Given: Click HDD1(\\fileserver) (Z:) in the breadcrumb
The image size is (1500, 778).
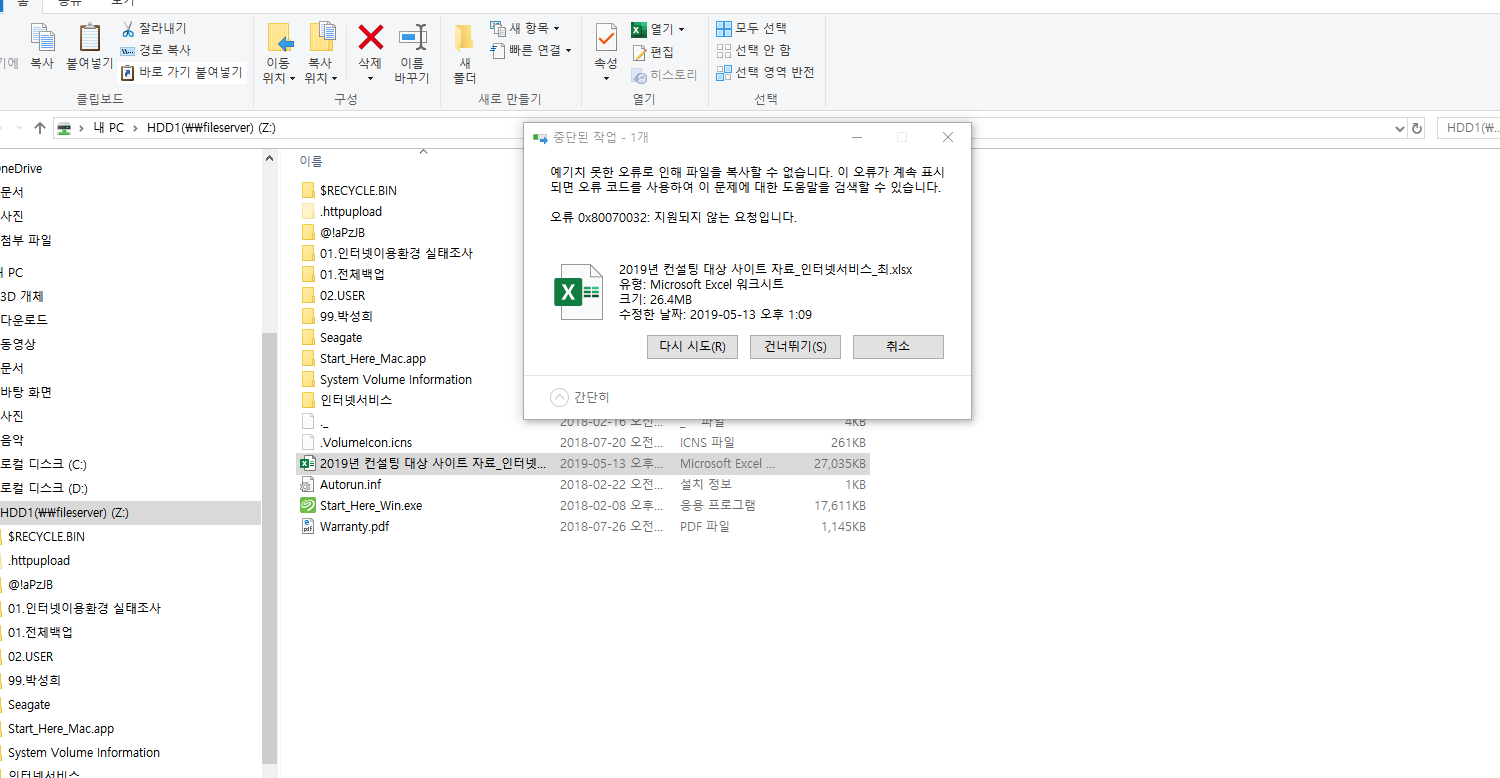Looking at the screenshot, I should pos(211,128).
